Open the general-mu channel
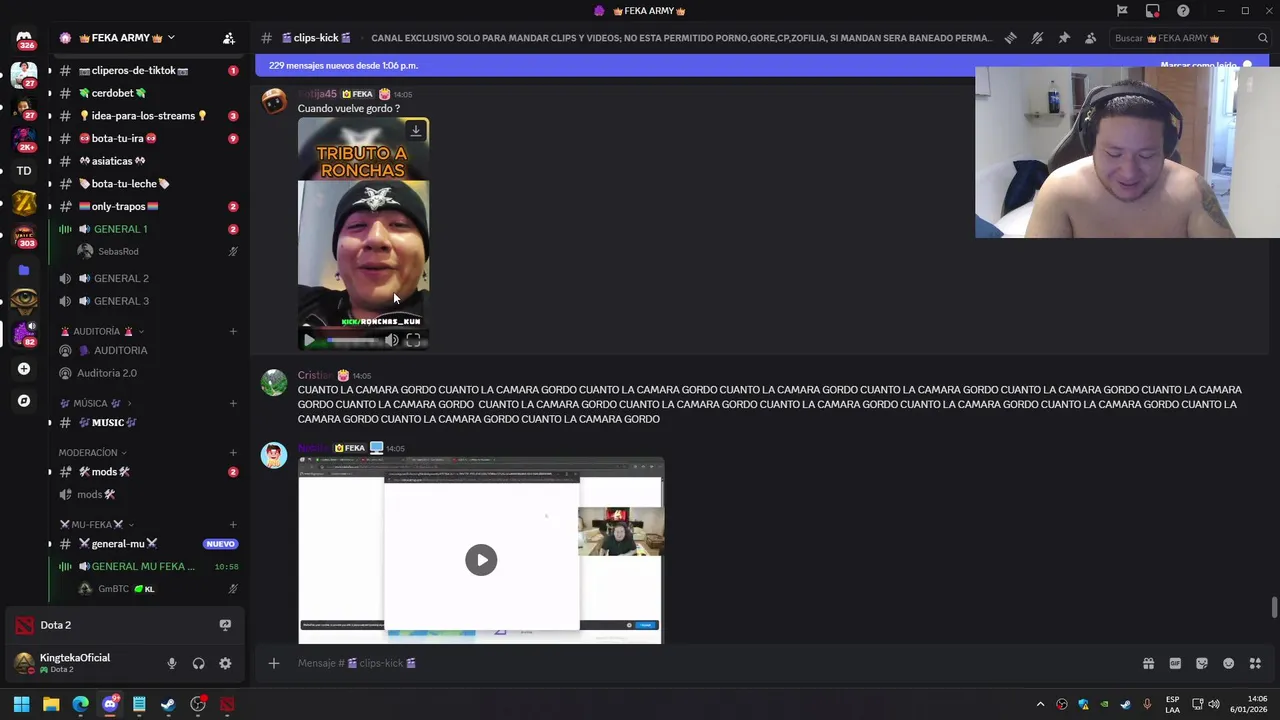 [148, 544]
